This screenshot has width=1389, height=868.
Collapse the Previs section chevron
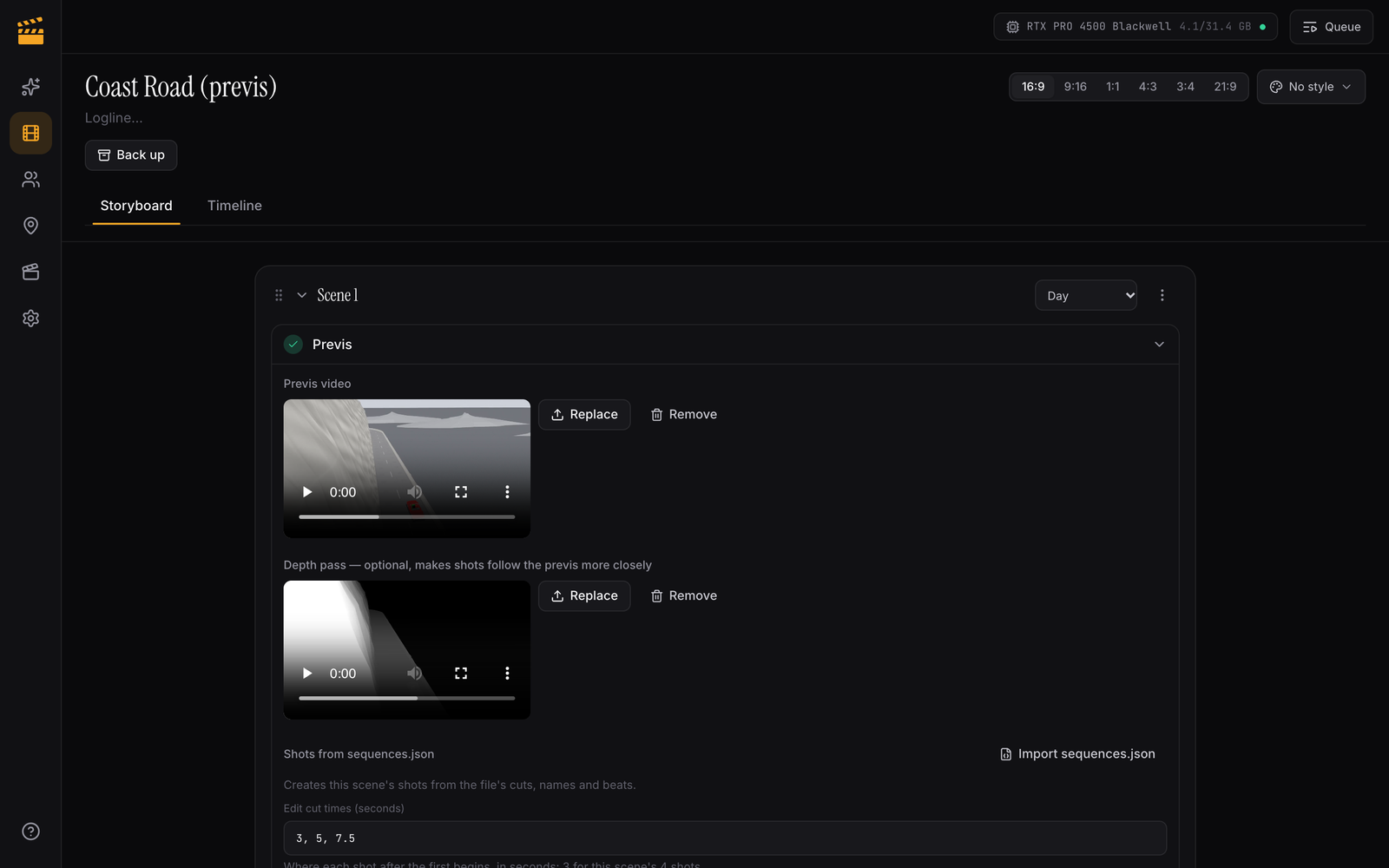tap(1159, 345)
